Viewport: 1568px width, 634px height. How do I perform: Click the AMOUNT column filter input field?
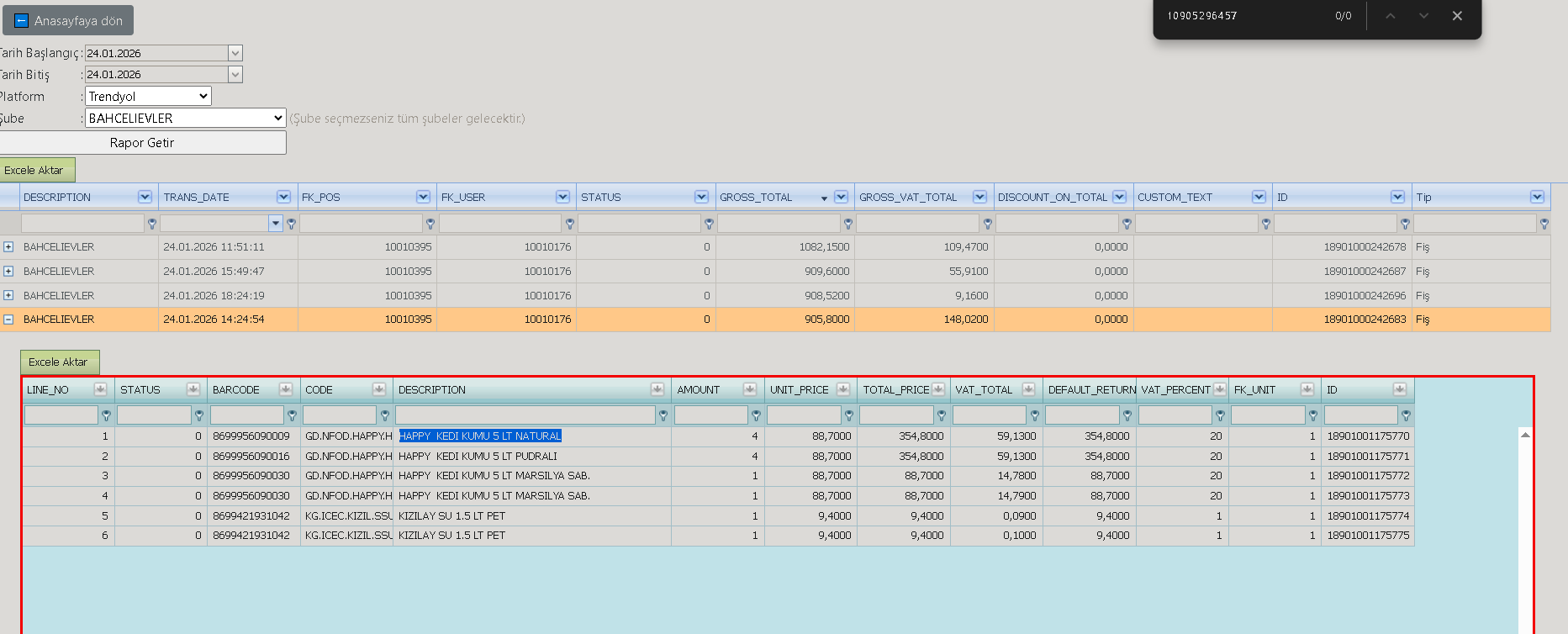[x=711, y=415]
